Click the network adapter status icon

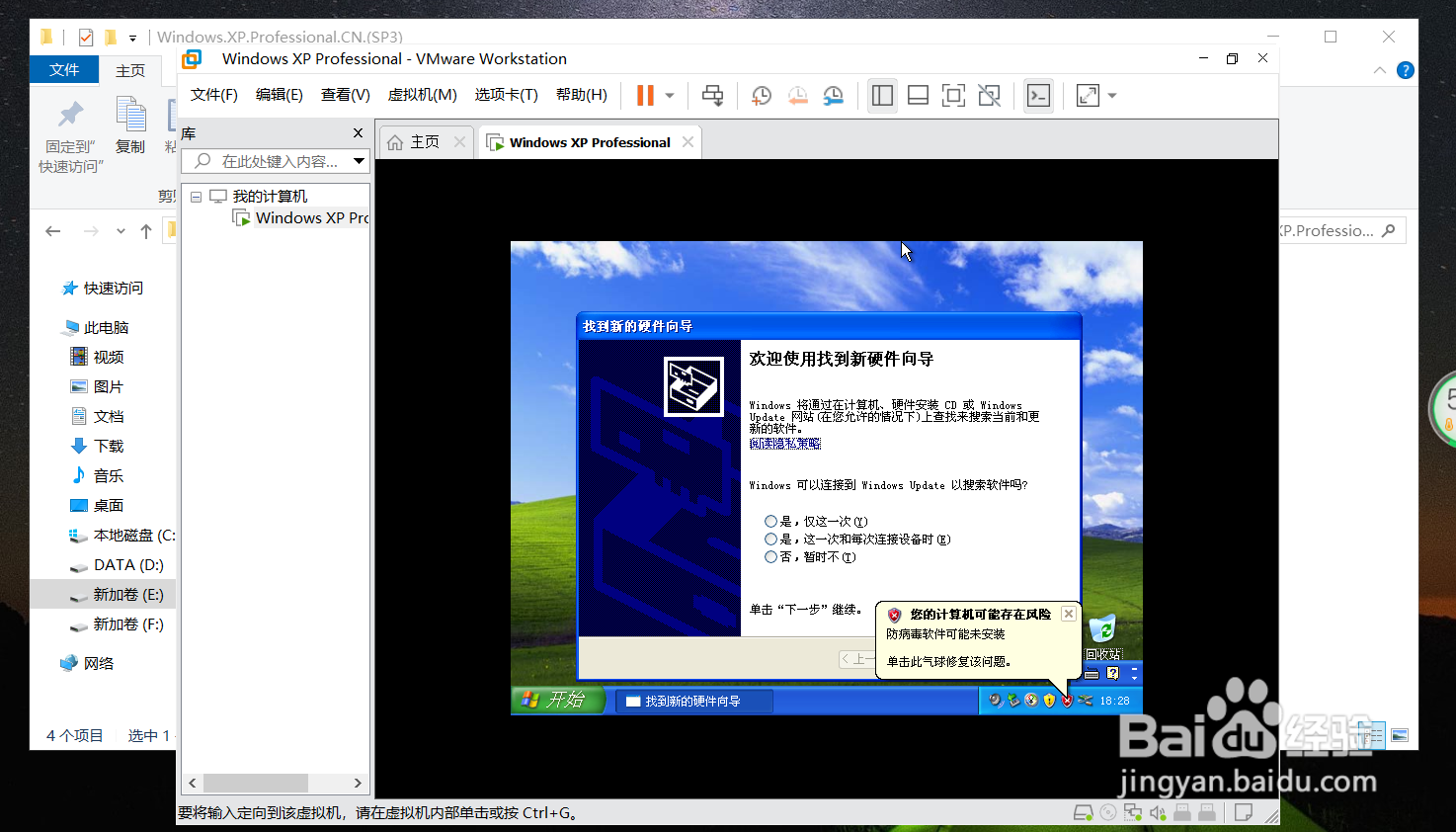[x=1132, y=813]
